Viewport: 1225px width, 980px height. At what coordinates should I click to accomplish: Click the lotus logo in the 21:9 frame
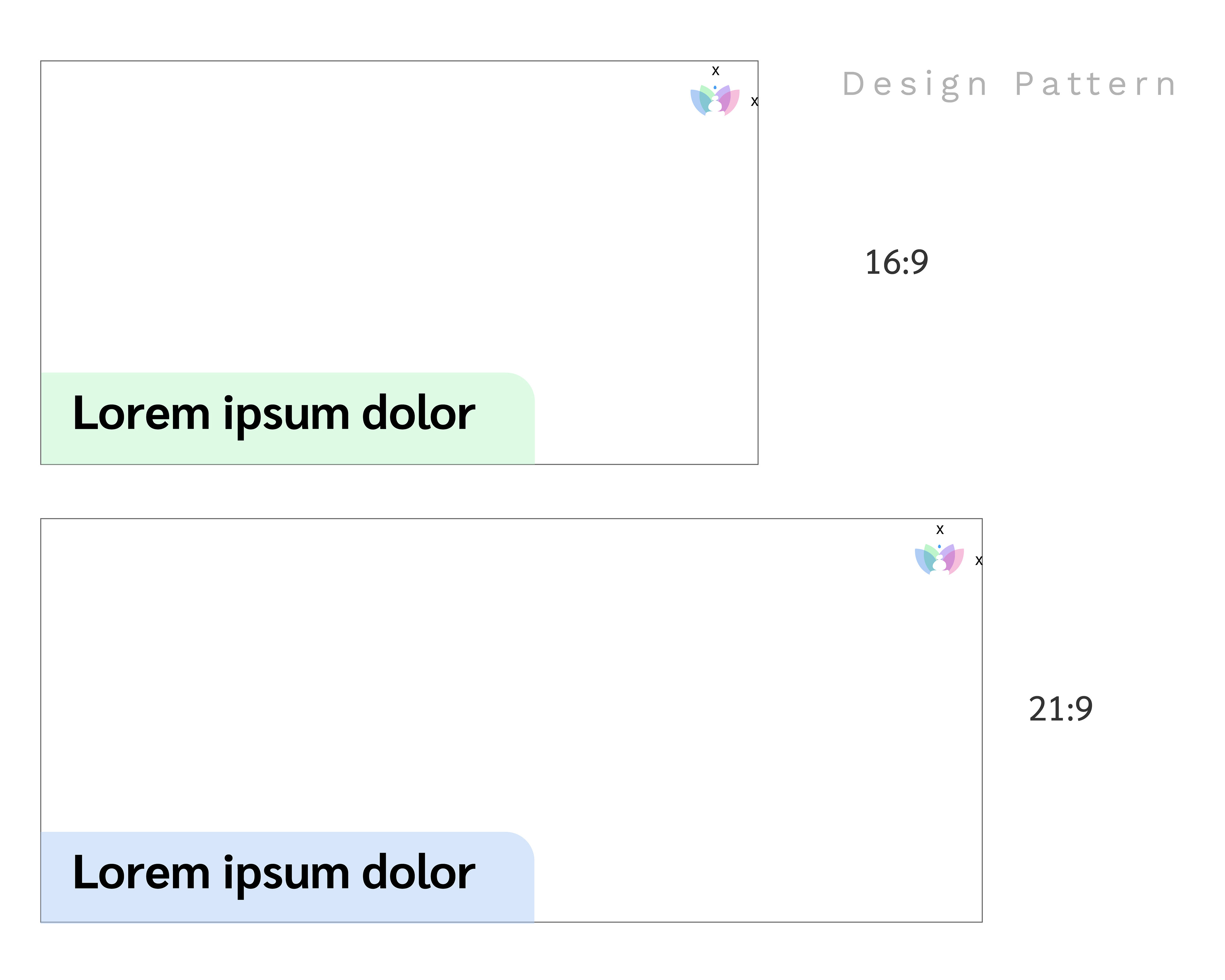point(939,560)
